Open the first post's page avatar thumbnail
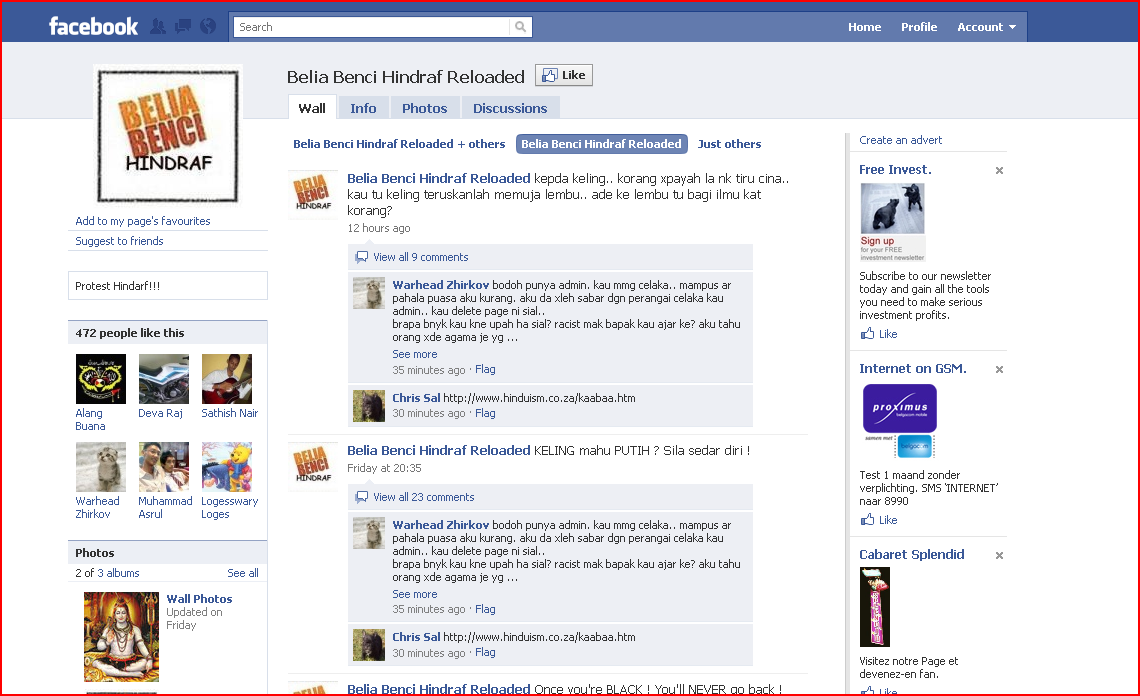Viewport: 1140px width, 696px height. click(313, 195)
